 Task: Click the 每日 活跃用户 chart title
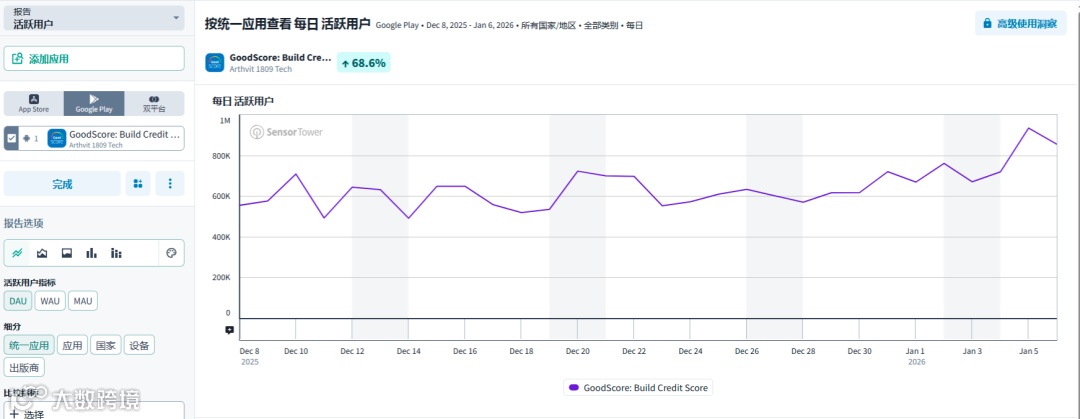click(x=244, y=101)
